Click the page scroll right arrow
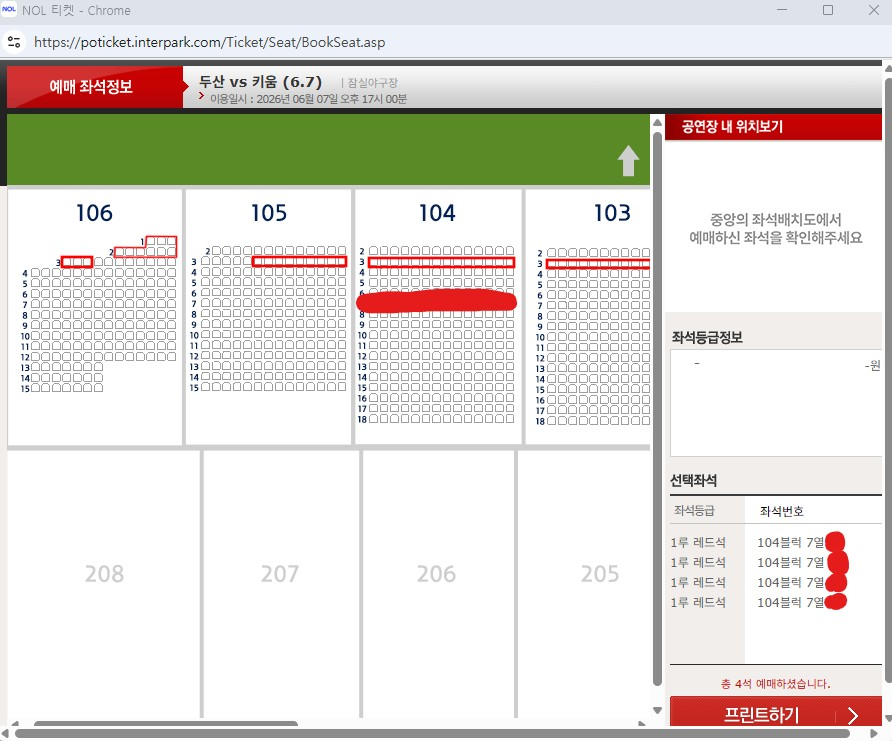This screenshot has height=741, width=892. [x=875, y=734]
